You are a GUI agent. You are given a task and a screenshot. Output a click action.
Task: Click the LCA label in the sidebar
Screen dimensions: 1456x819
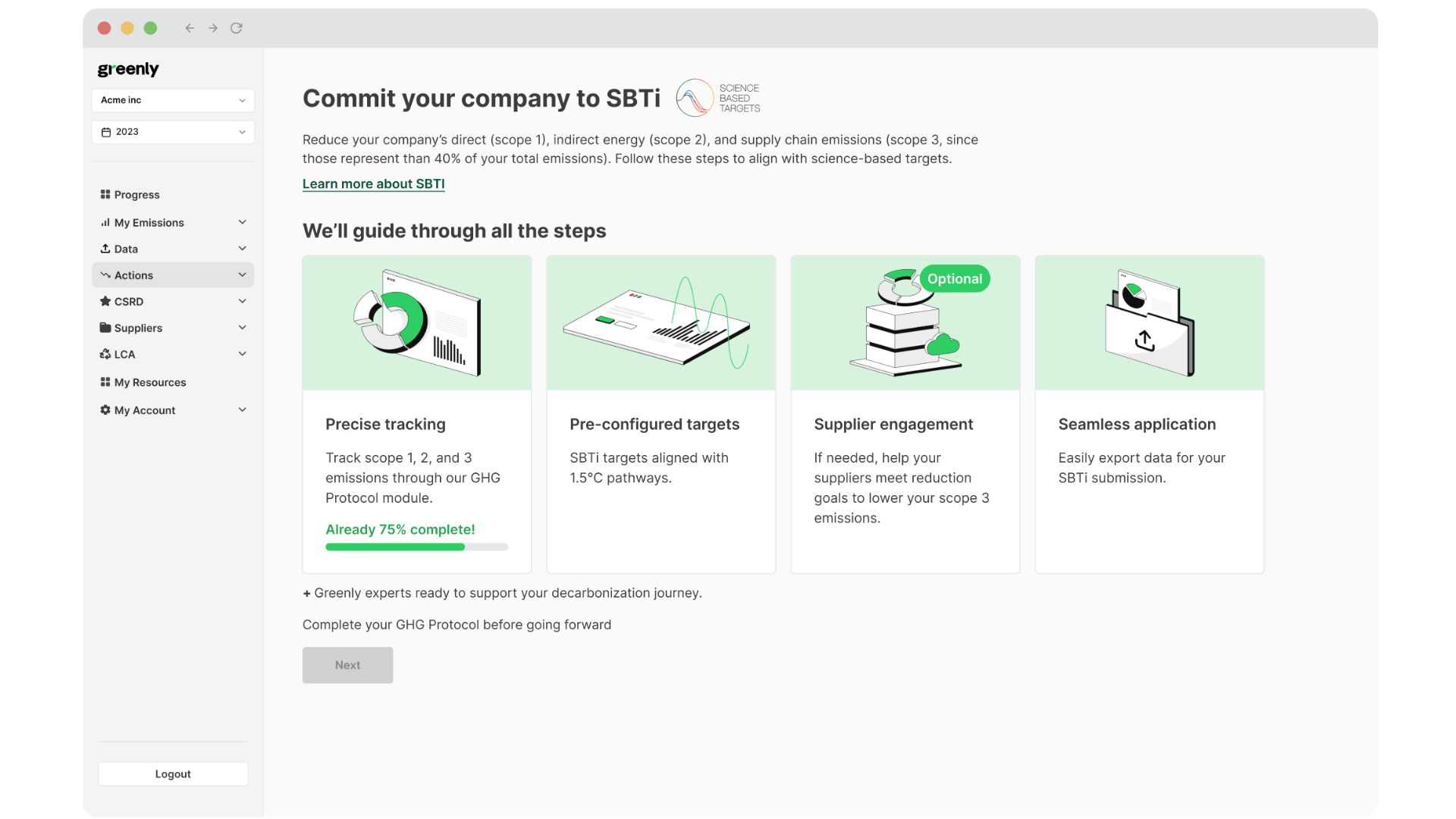coord(124,354)
